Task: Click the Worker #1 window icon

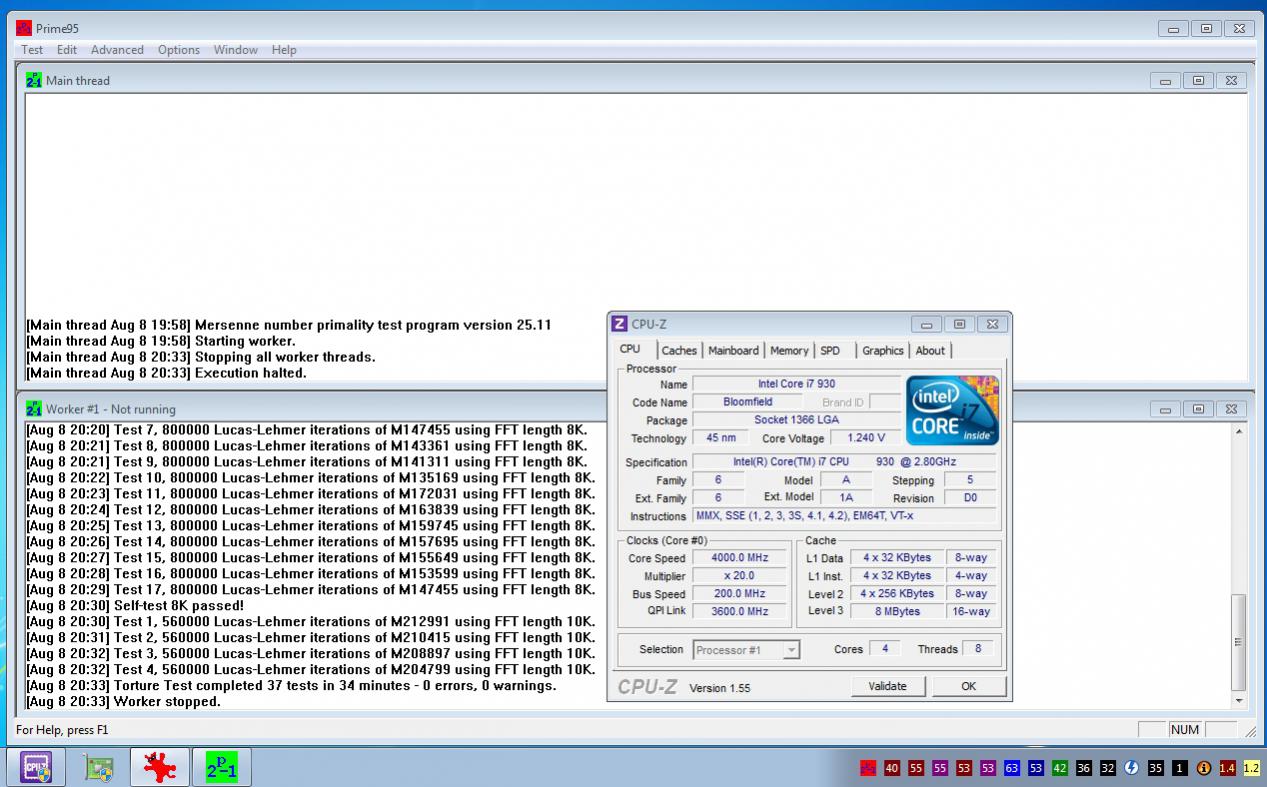Action: pos(34,408)
